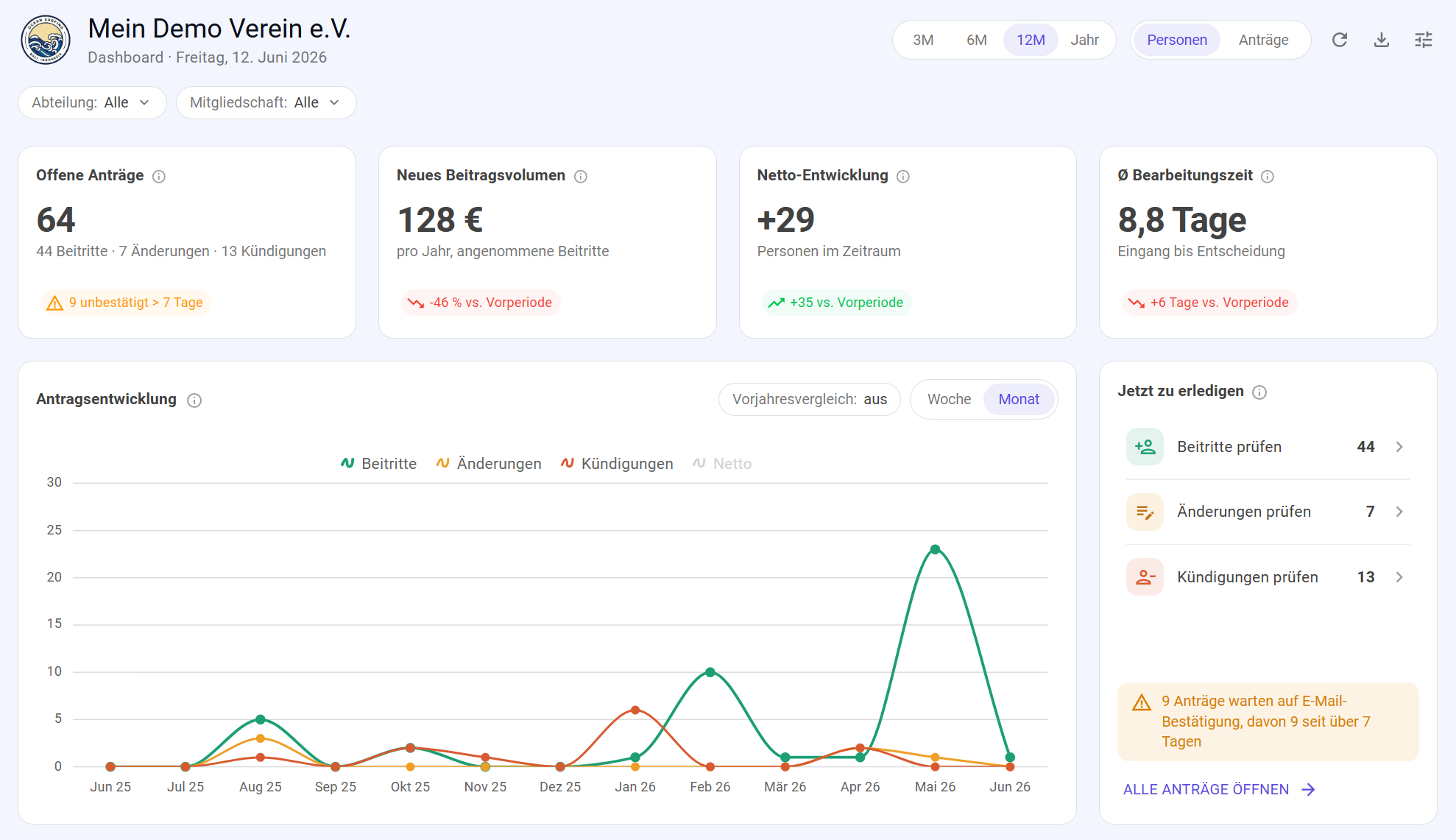Select the 3M time range
The image size is (1456, 840).
(x=923, y=40)
